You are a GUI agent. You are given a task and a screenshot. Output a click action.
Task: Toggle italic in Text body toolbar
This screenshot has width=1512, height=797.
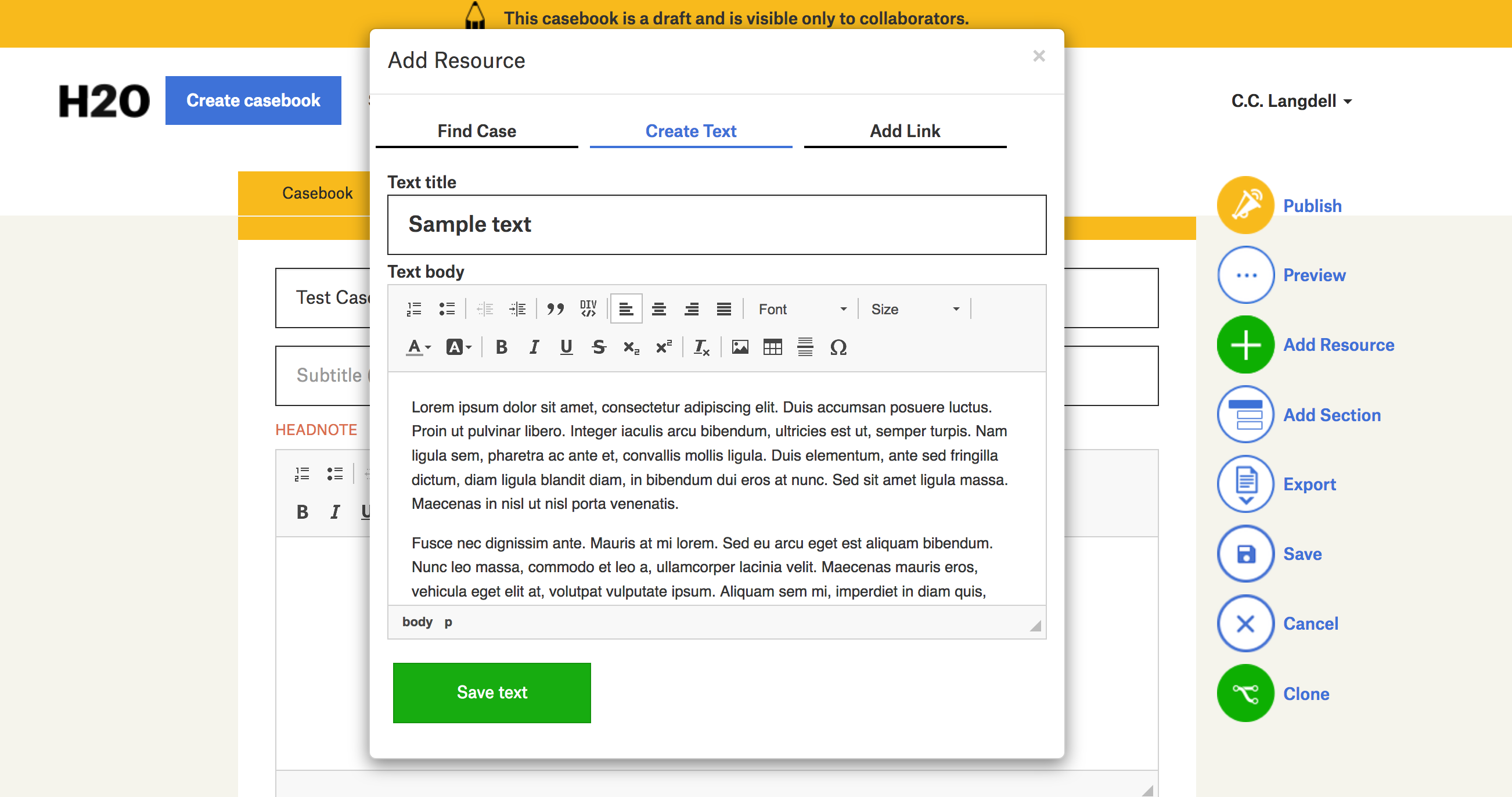(534, 347)
